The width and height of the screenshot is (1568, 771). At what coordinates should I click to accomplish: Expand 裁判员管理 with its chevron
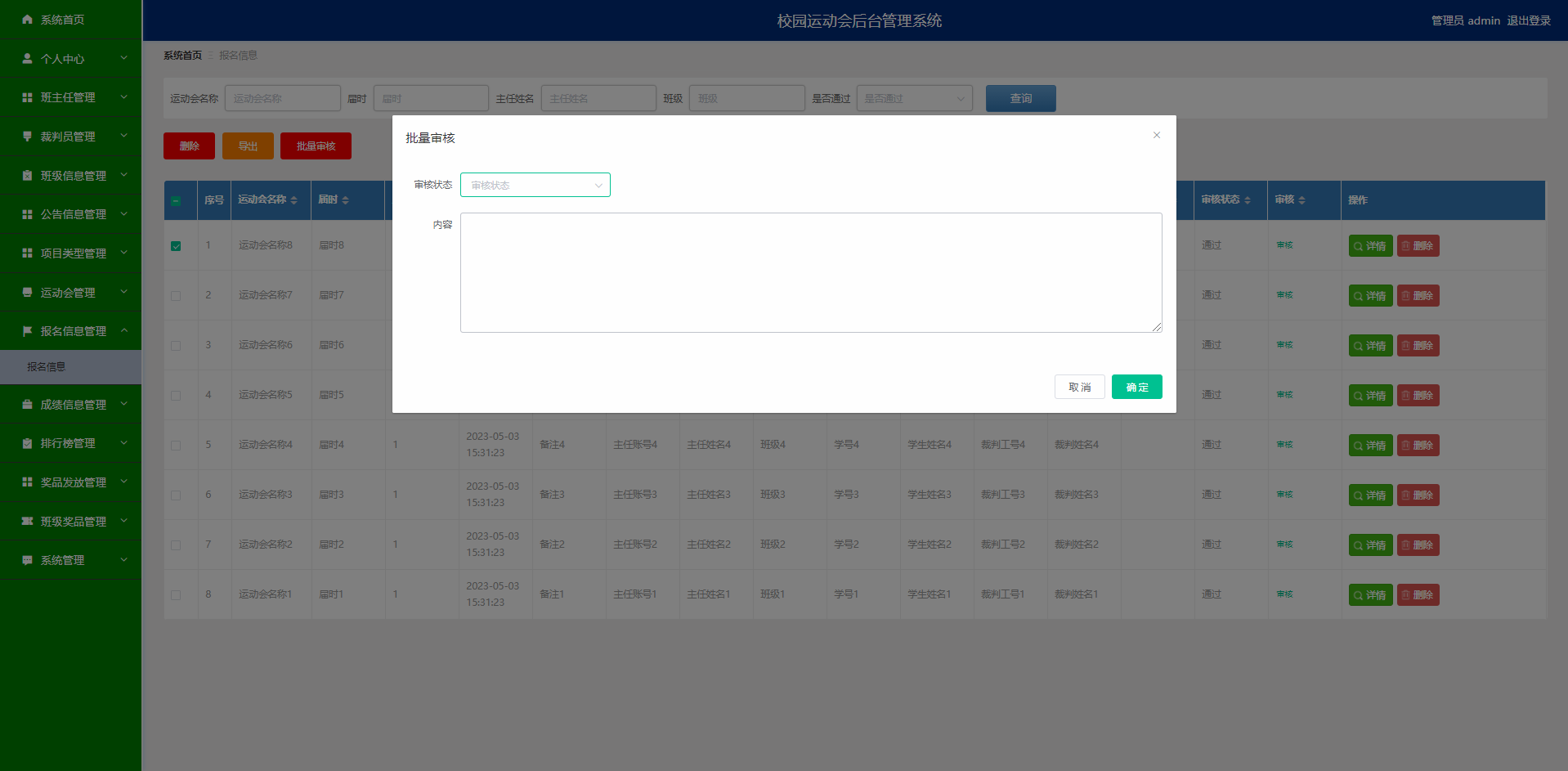coord(124,137)
